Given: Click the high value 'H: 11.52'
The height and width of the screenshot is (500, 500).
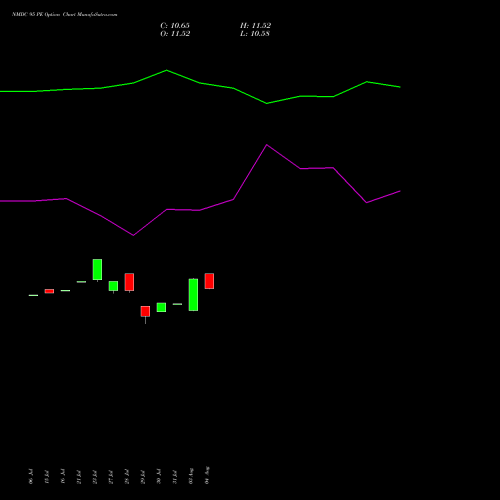Looking at the screenshot, I should [255, 26].
